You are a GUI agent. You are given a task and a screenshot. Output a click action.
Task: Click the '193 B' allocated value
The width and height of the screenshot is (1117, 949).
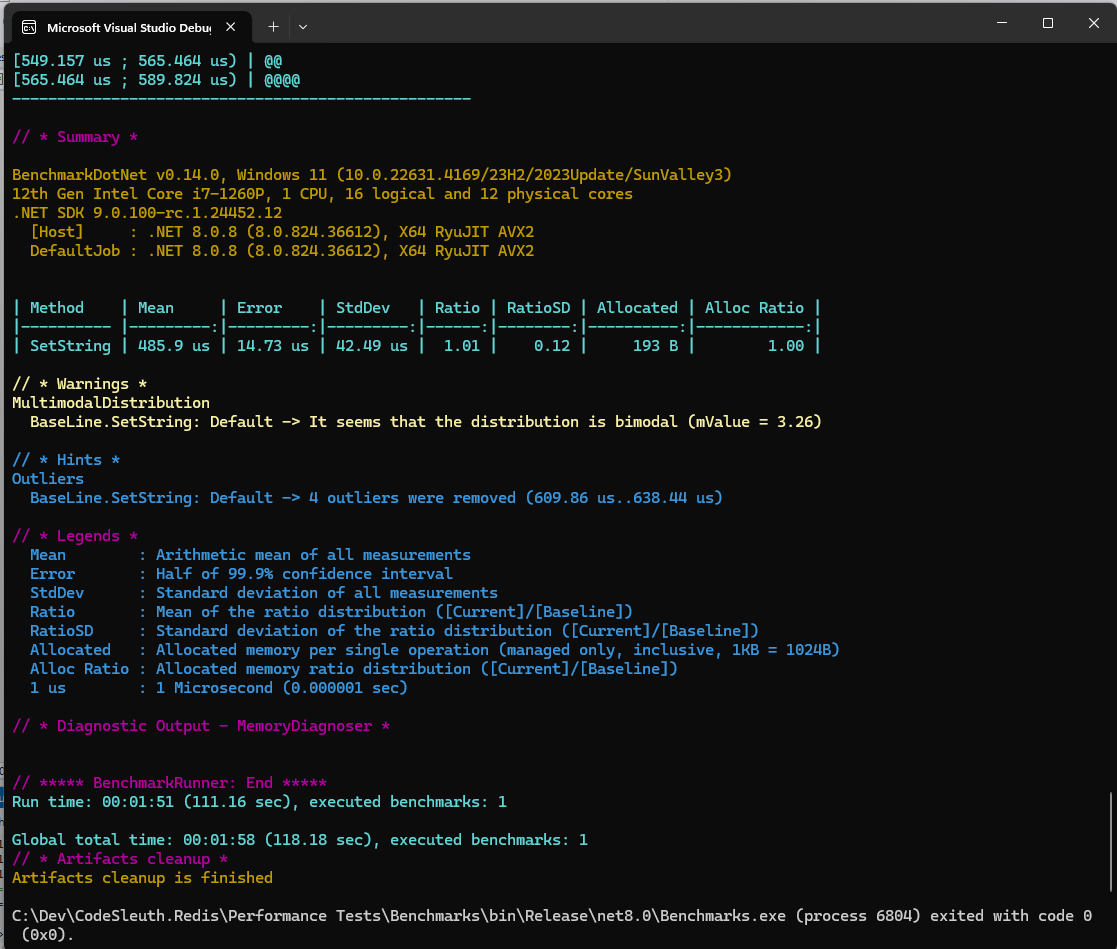(655, 346)
